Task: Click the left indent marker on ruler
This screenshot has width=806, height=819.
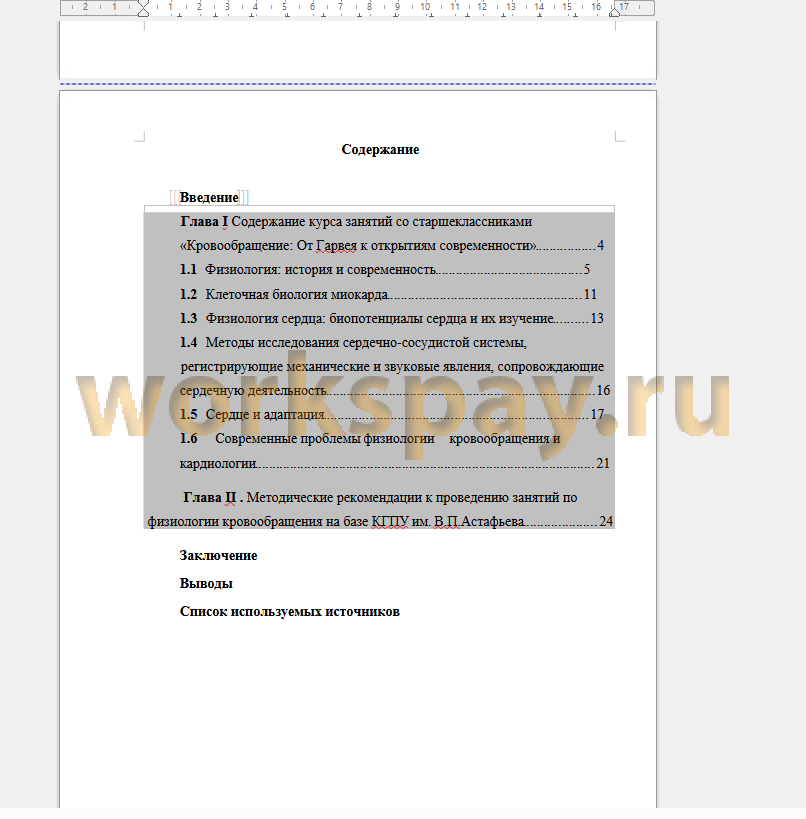Action: tap(143, 9)
